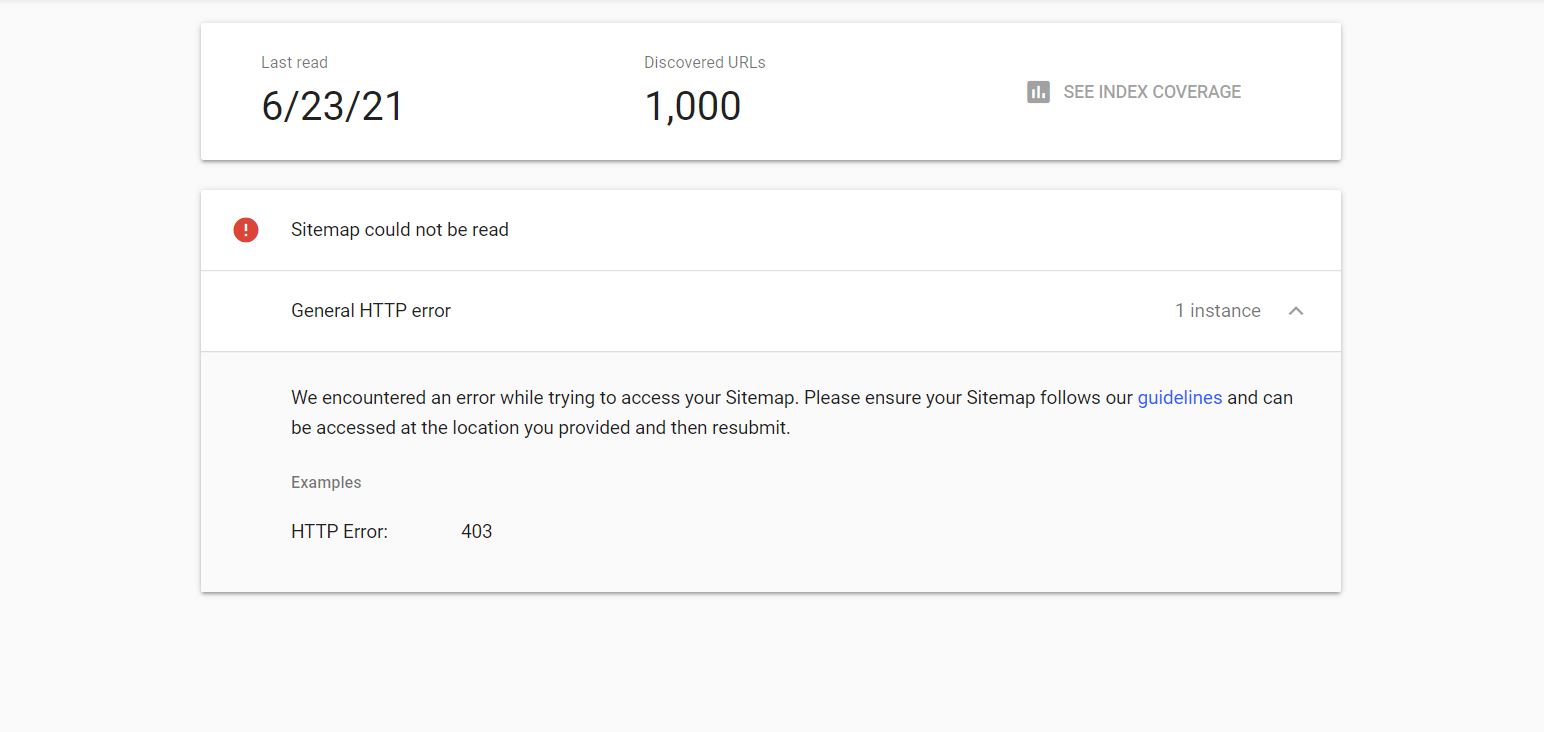Click the General HTTP error row label
Image resolution: width=1544 pixels, height=732 pixels.
[x=371, y=311]
